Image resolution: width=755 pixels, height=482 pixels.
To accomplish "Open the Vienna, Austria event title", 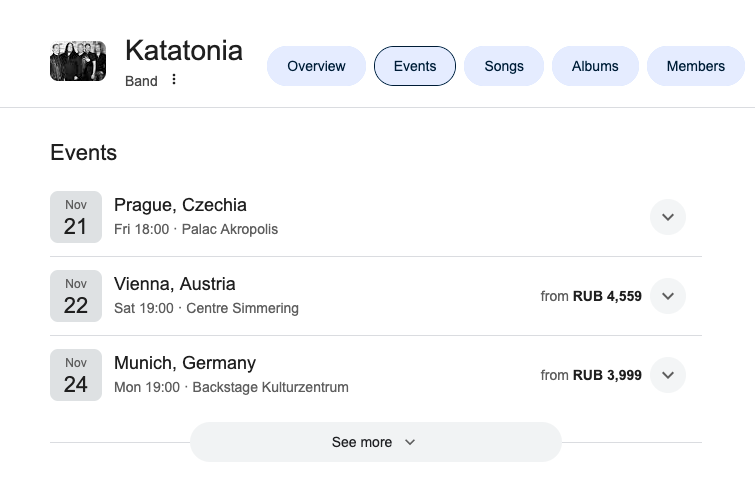I will coord(175,284).
